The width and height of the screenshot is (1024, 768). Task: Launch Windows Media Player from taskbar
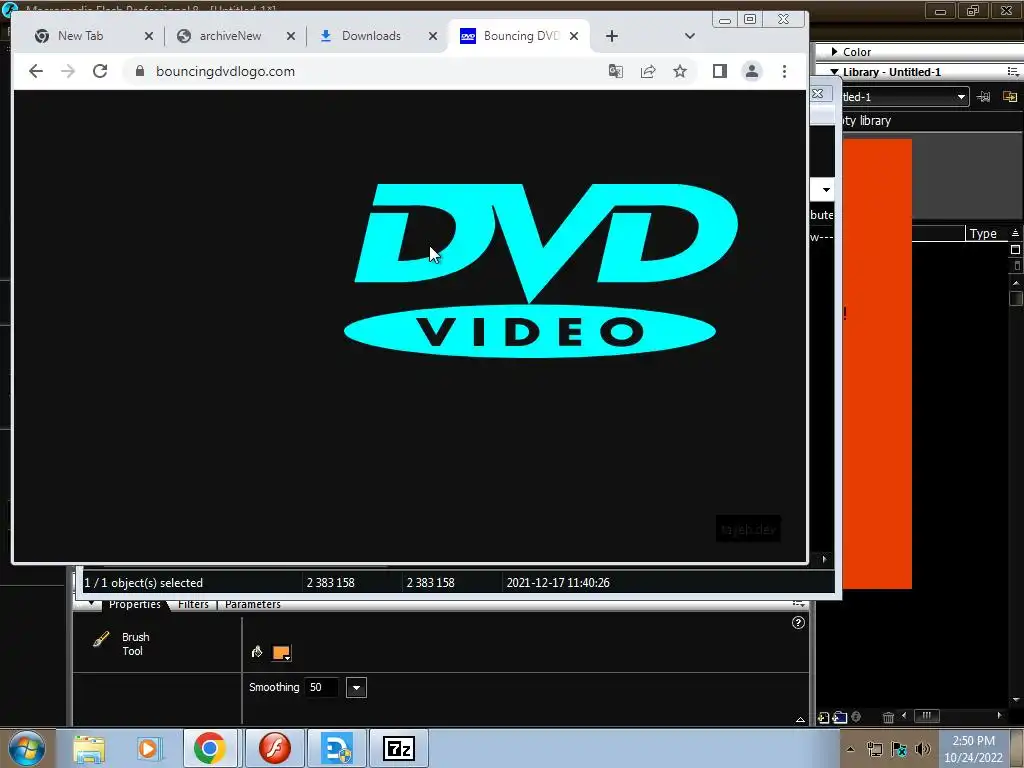click(x=149, y=748)
